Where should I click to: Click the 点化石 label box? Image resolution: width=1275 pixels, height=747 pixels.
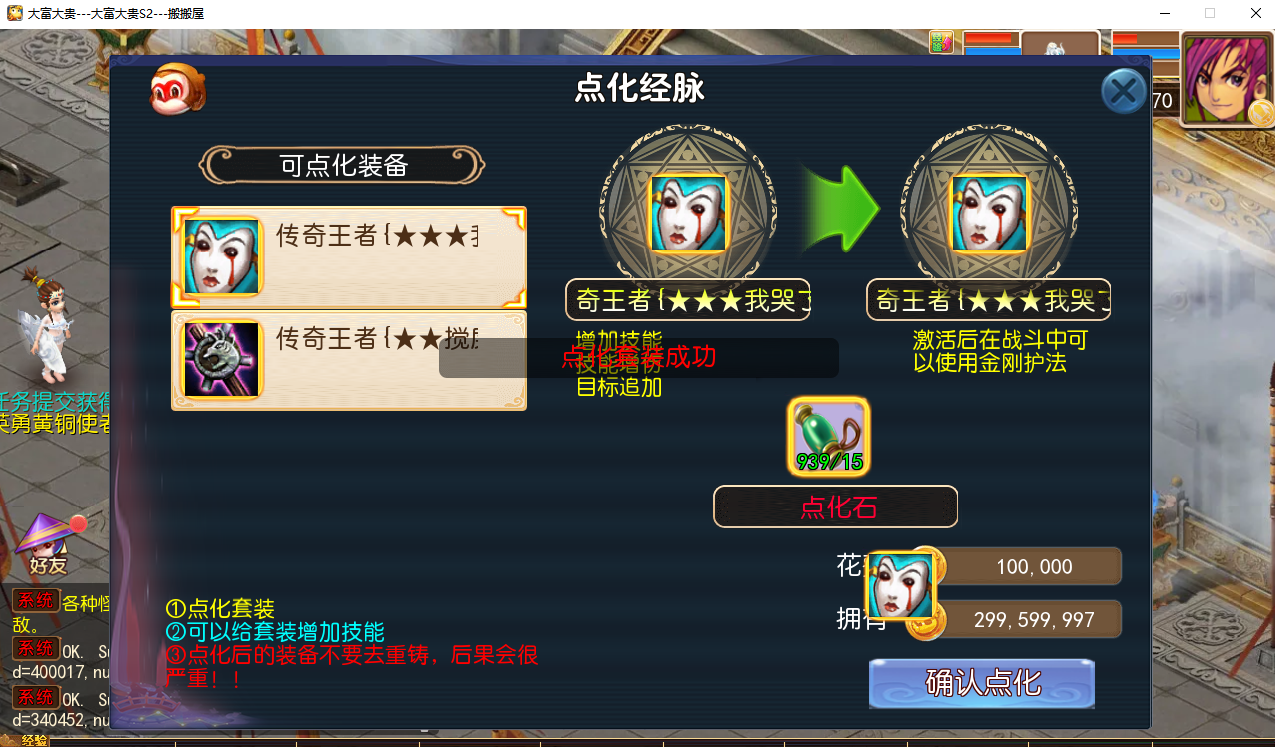pyautogui.click(x=835, y=507)
